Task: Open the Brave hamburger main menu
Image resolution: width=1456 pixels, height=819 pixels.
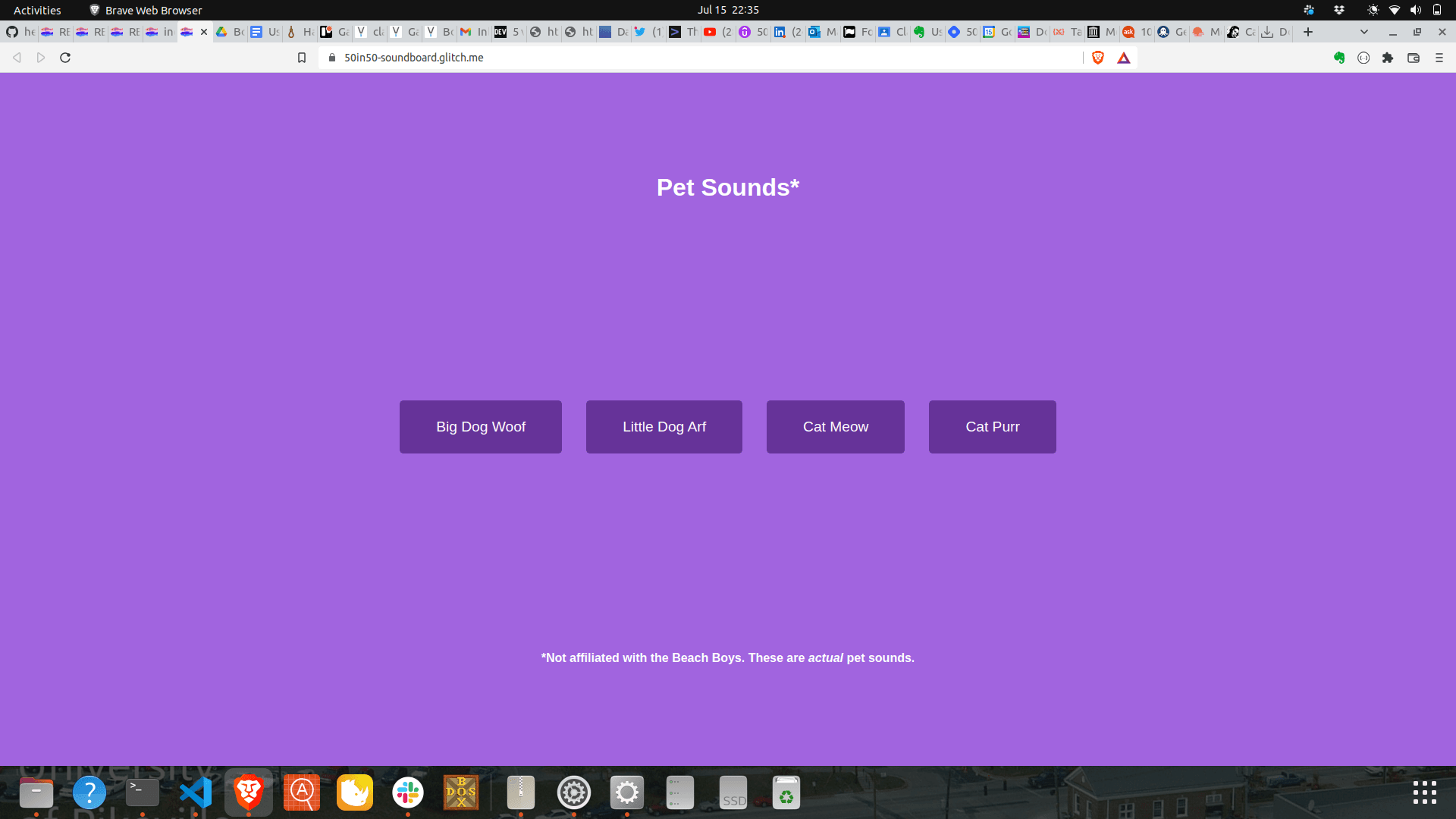Action: pyautogui.click(x=1439, y=58)
